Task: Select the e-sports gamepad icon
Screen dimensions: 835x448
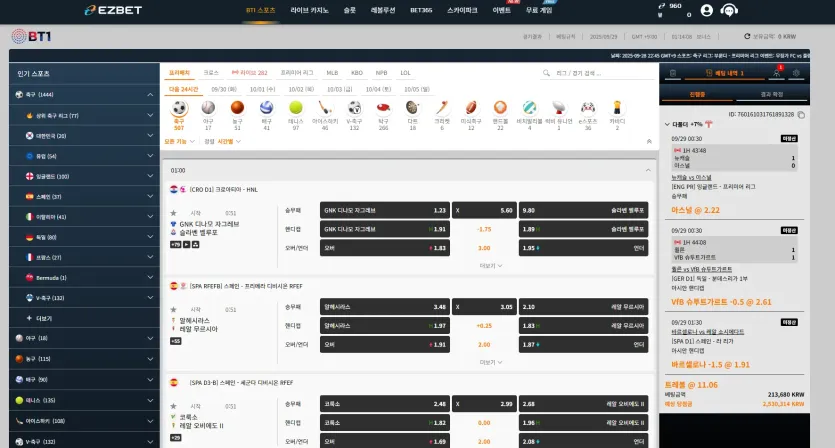Action: (587, 108)
